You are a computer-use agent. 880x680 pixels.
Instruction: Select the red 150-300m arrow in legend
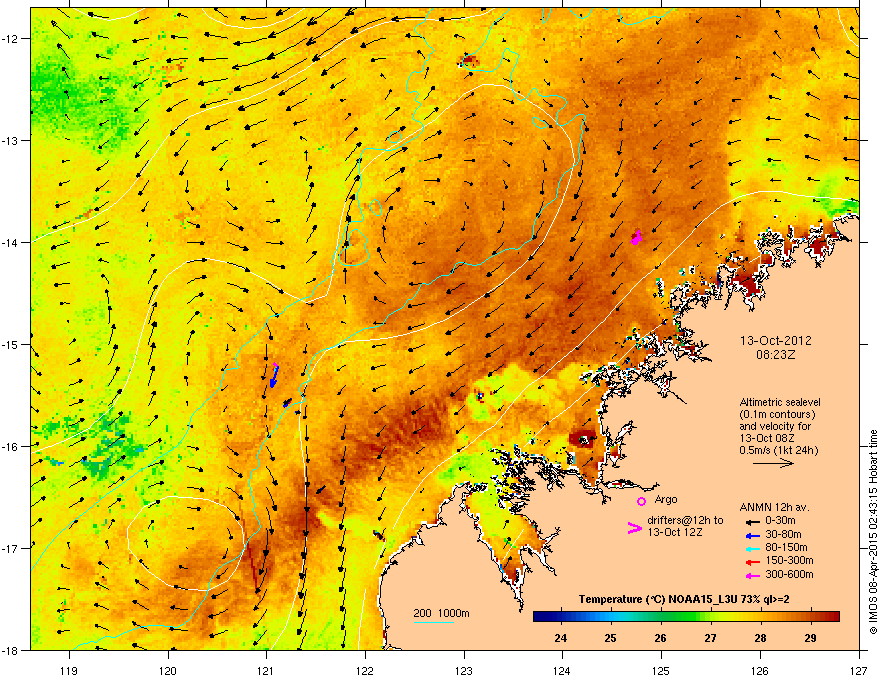[x=752, y=561]
